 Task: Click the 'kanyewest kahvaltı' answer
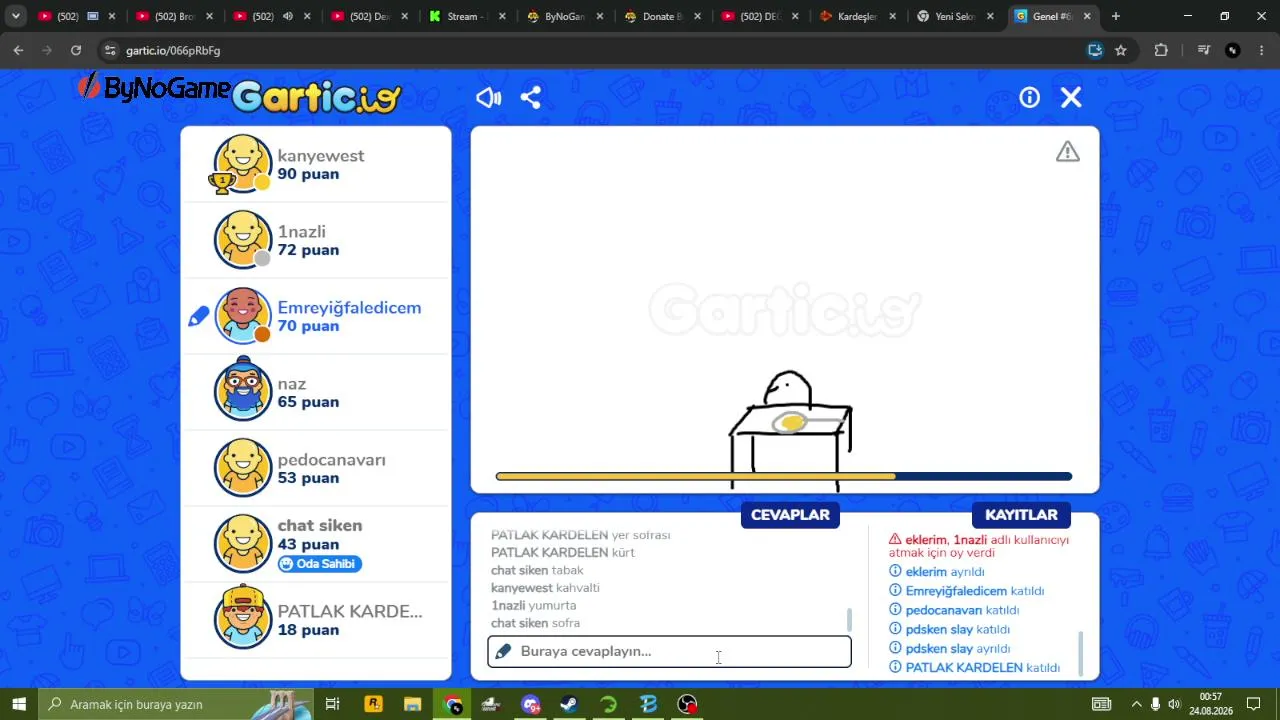coord(545,588)
